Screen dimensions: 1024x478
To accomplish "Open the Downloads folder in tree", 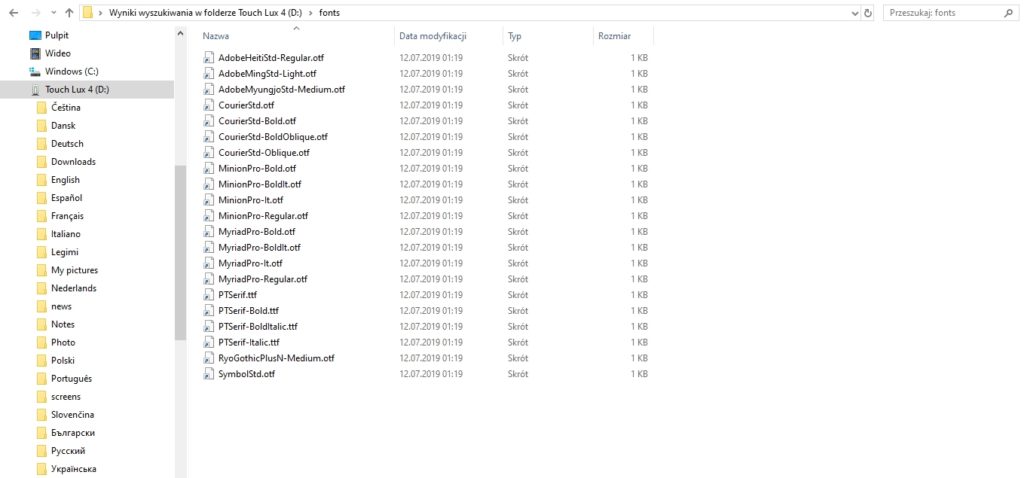I will coord(73,161).
